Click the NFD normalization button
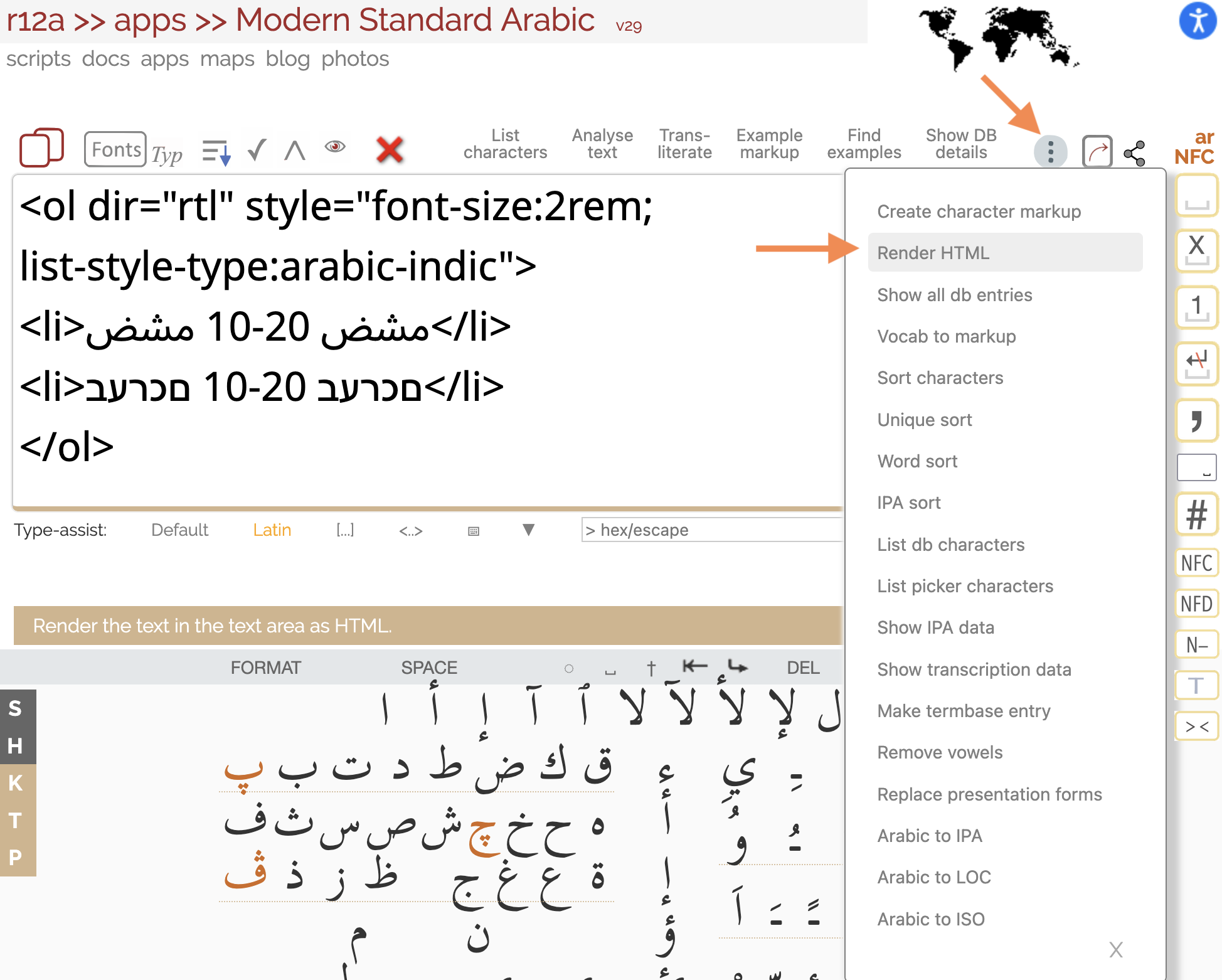 click(x=1196, y=604)
